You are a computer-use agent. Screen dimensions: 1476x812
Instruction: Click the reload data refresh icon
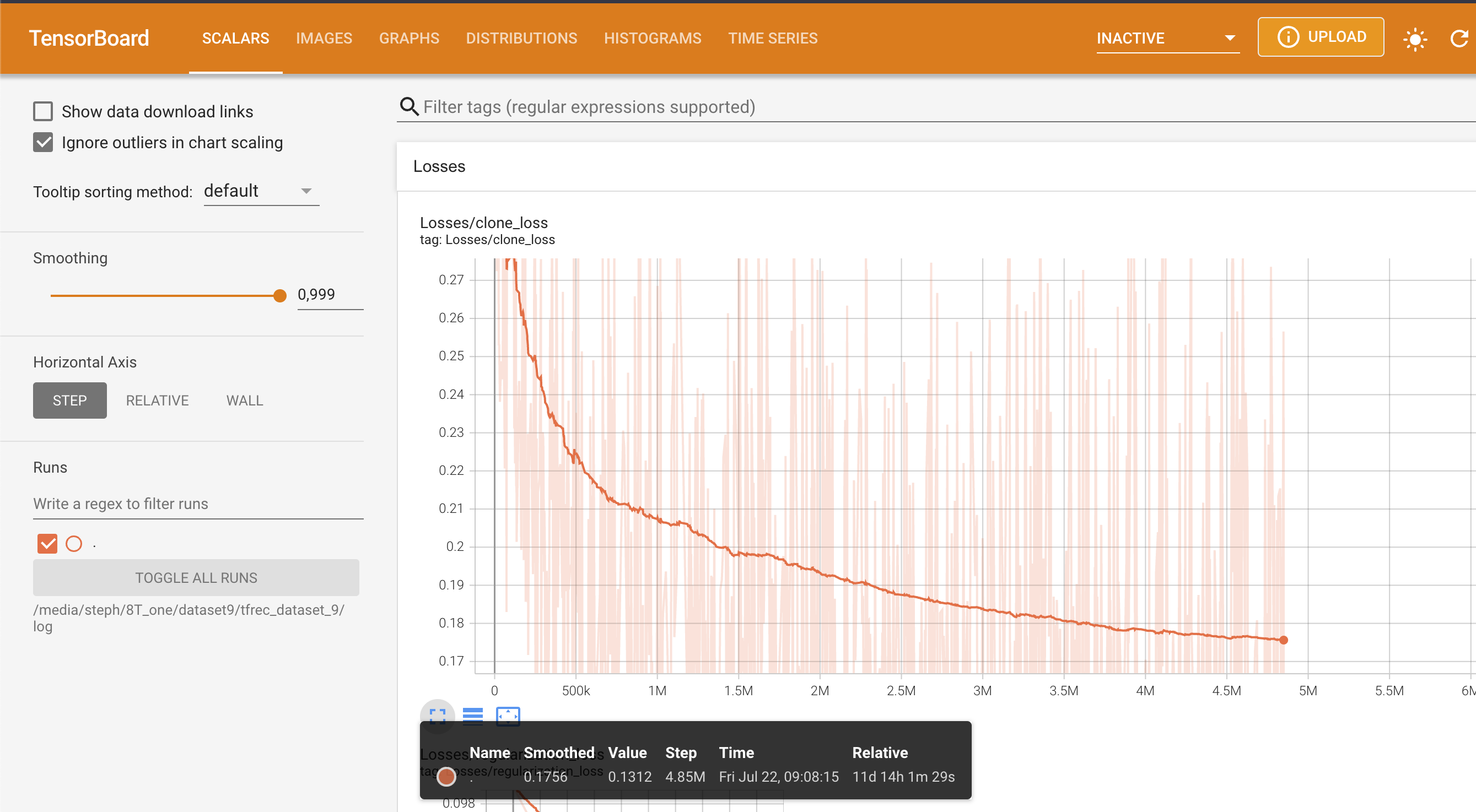pos(1459,39)
